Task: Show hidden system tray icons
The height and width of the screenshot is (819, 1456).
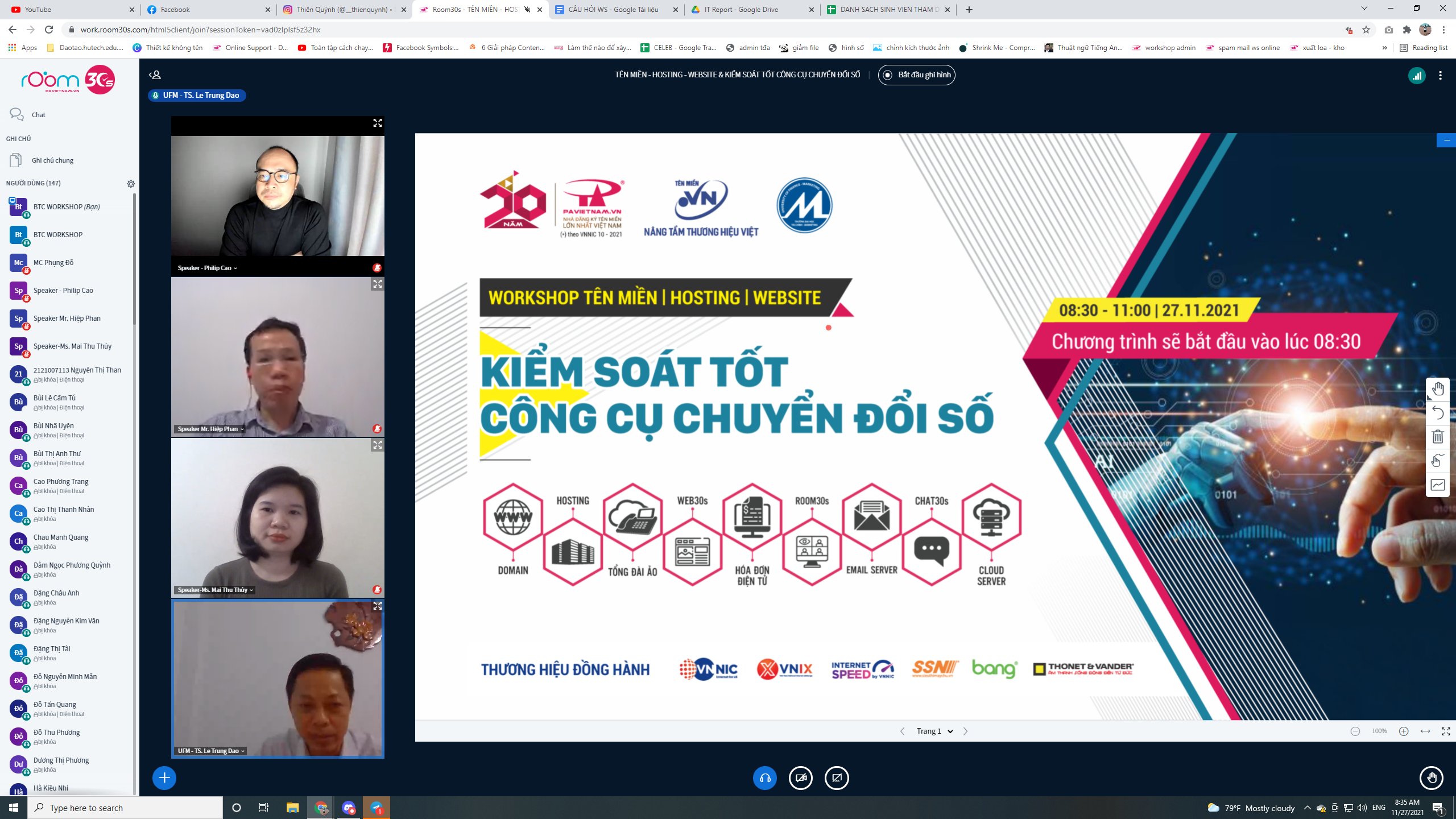Action: (x=1307, y=808)
